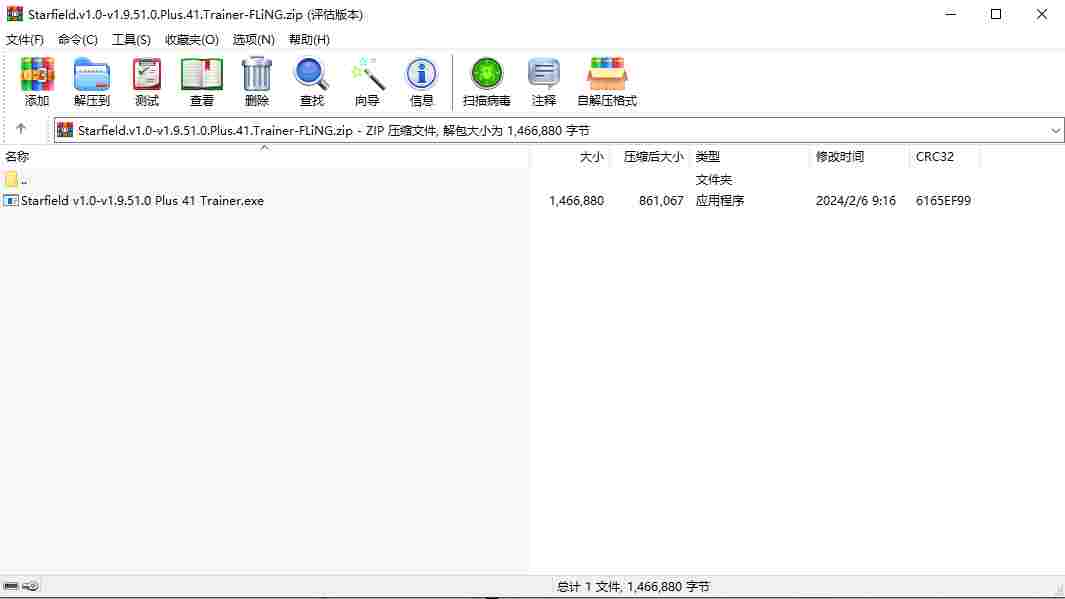Click the Add (添加) toolbar icon
The width and height of the screenshot is (1065, 599).
pyautogui.click(x=37, y=81)
